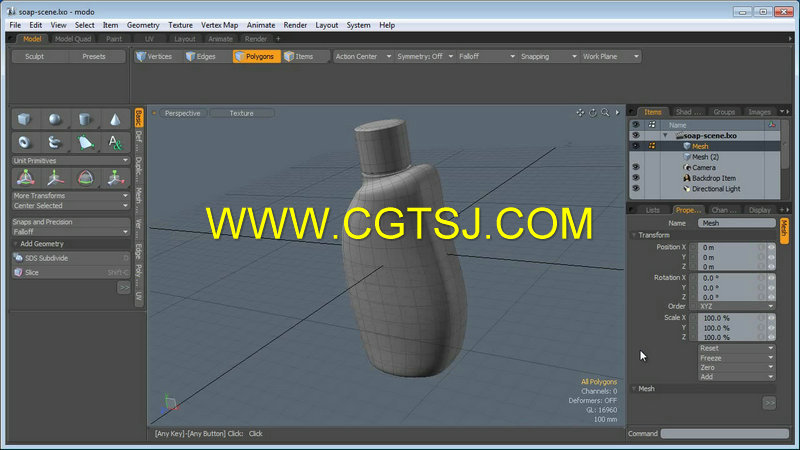Open the Render menu

pyautogui.click(x=295, y=25)
